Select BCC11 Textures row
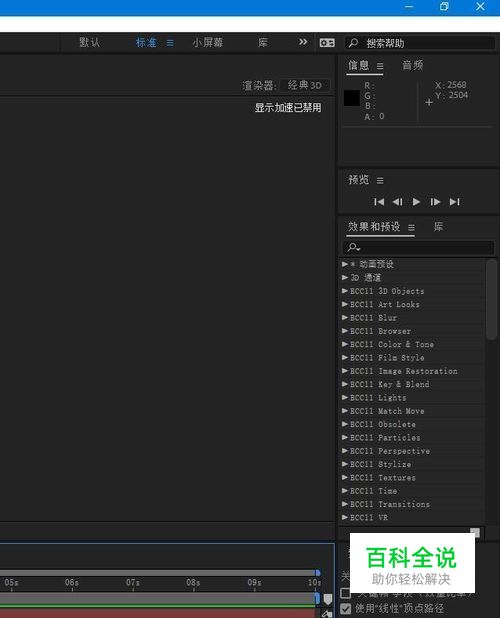Viewport: 500px width, 618px height. click(412, 478)
